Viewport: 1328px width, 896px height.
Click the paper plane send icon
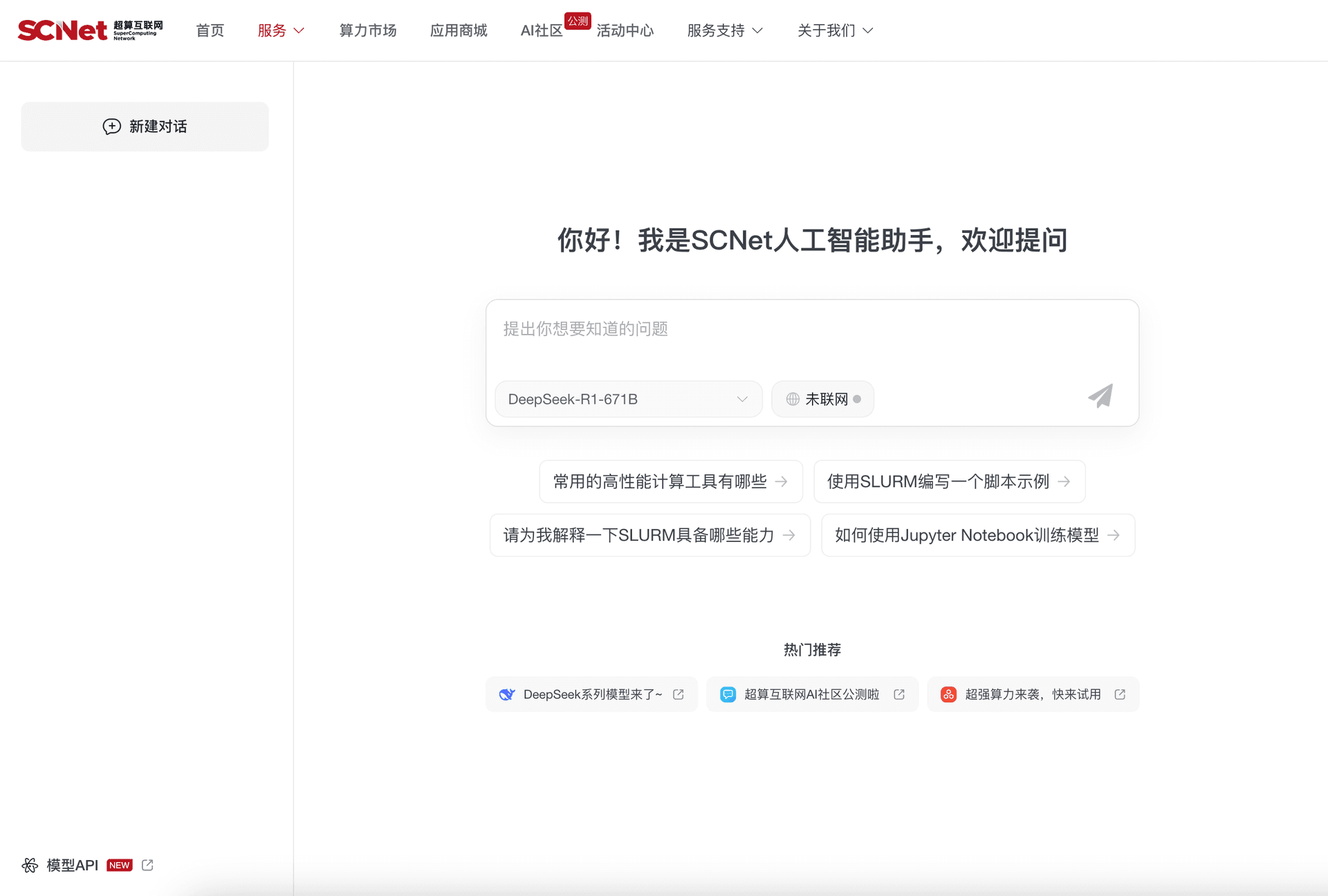(1100, 396)
